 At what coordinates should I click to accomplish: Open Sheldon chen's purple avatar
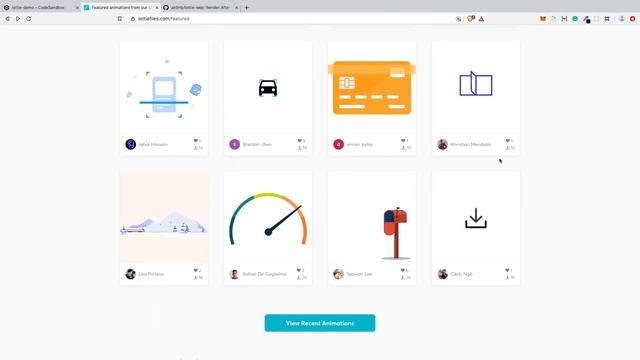coord(234,144)
